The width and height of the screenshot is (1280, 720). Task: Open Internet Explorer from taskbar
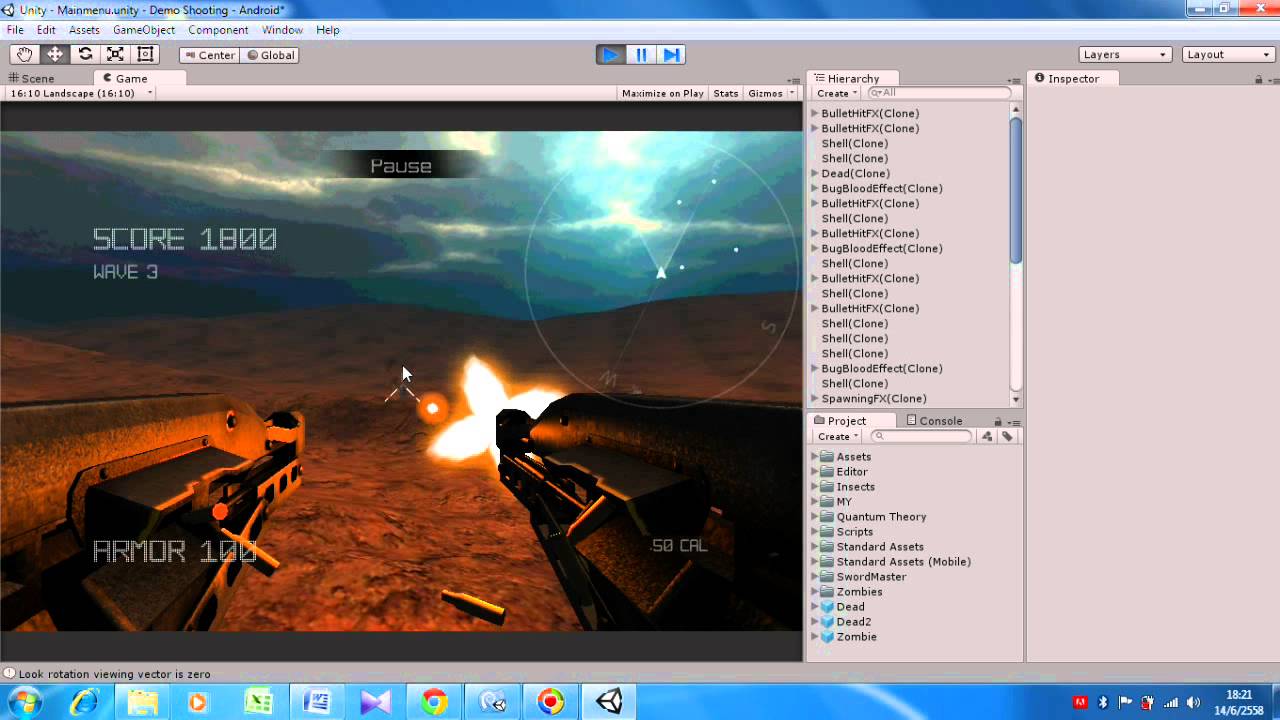point(85,702)
